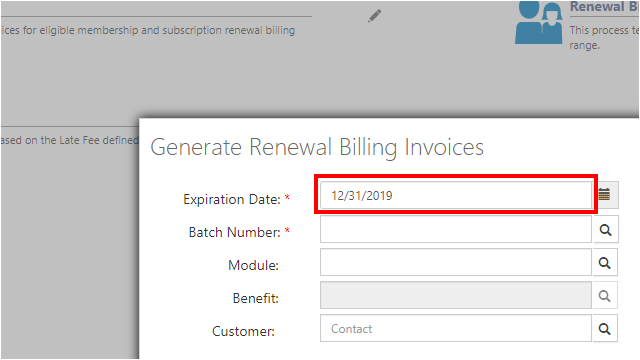Click the Customer Contact input field
The height and width of the screenshot is (360, 640).
[x=456, y=328]
